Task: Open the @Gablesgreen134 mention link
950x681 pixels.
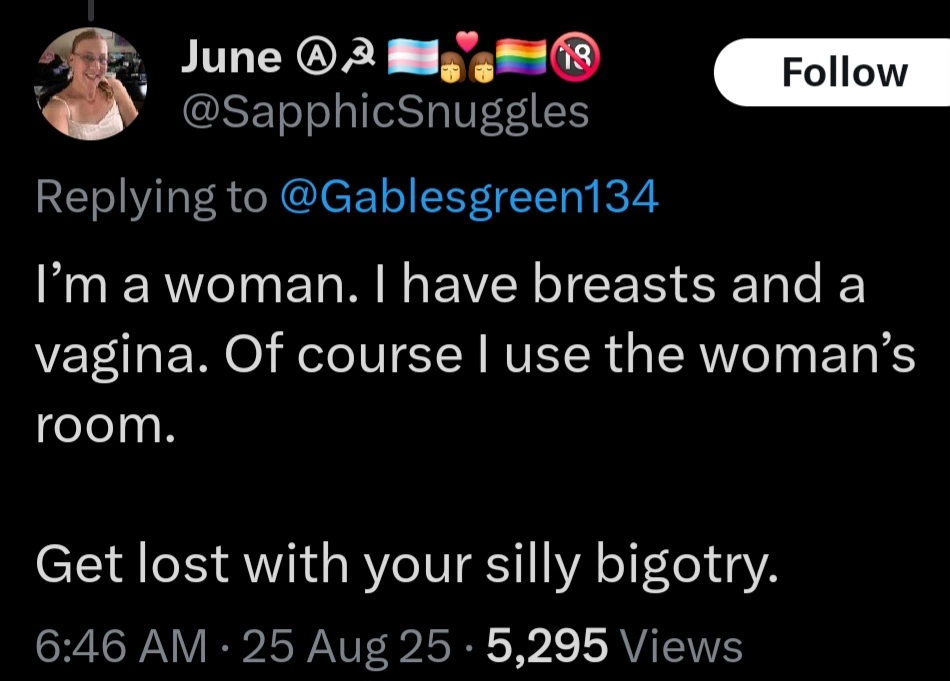Action: pos(470,197)
